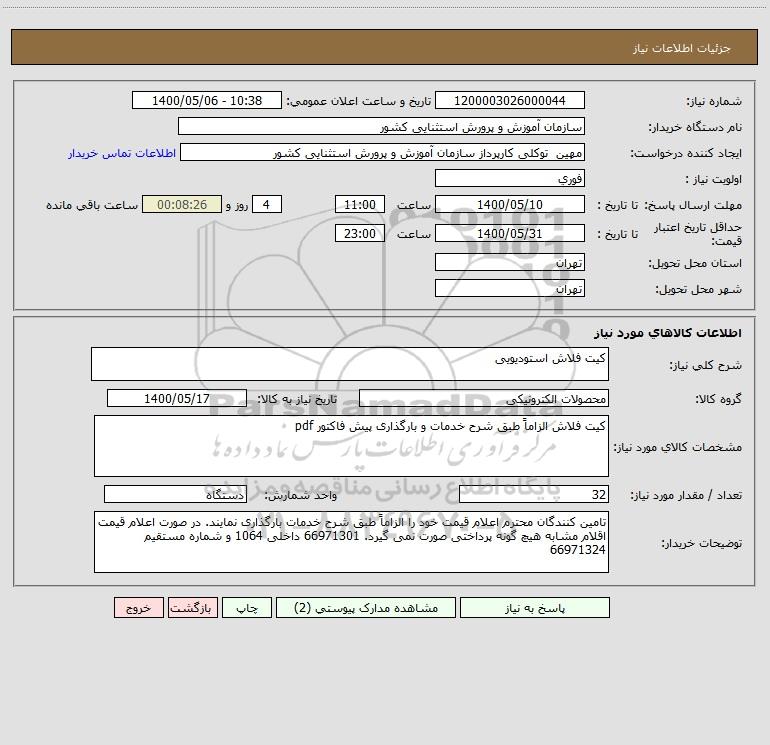Click the خروج exit button
Image resolution: width=770 pixels, height=745 pixels.
pos(138,607)
